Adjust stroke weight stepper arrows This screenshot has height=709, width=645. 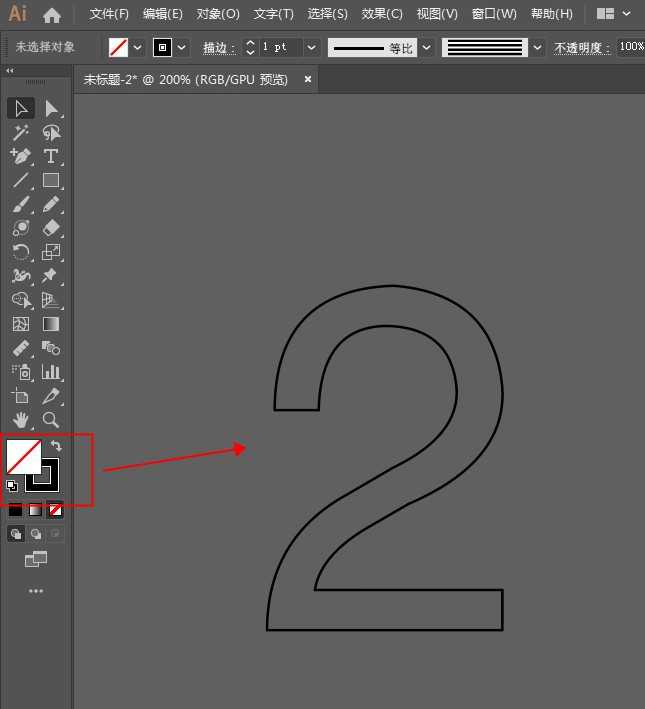(250, 47)
